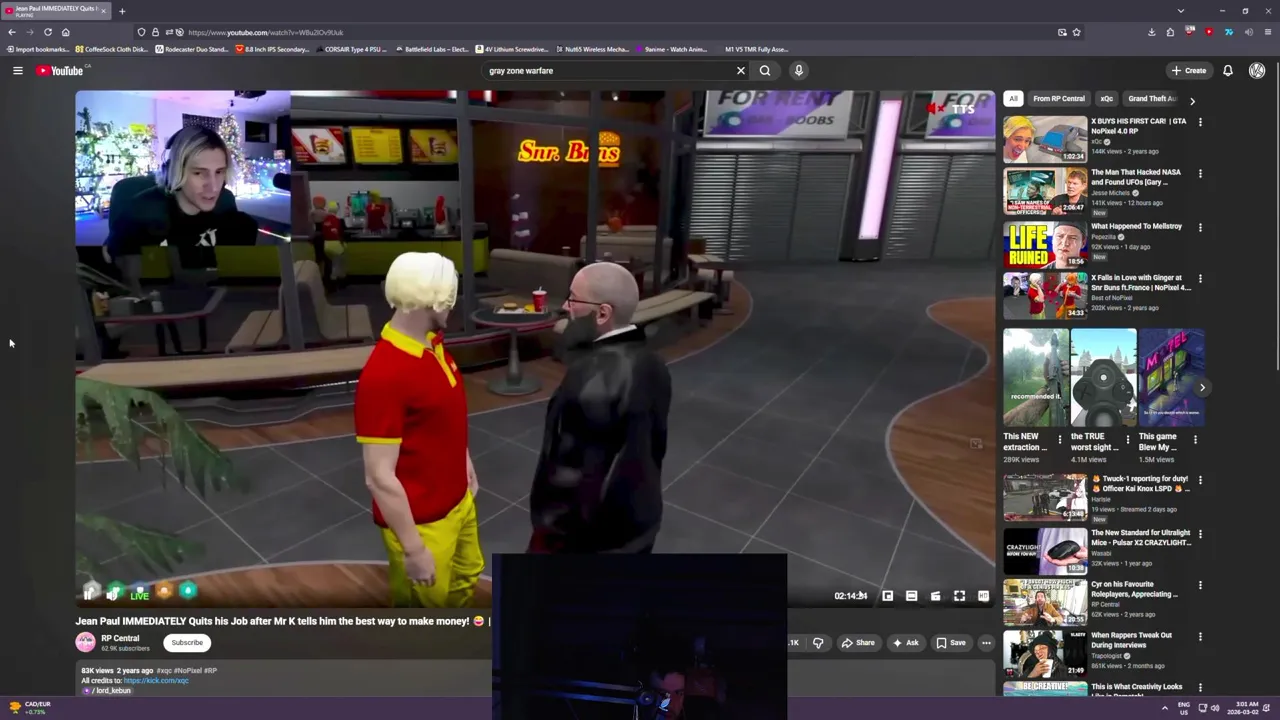Open options for 'What Happened To Mellstroy'
The height and width of the screenshot is (720, 1280).
1200,227
